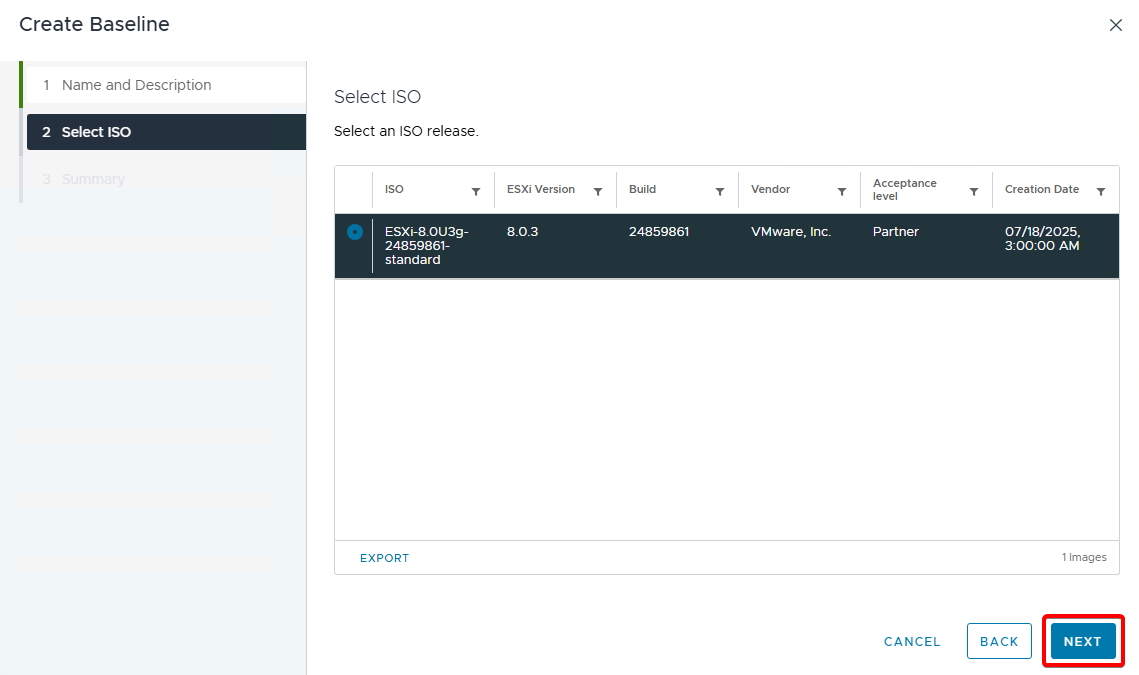Open the Creation Date filter icon

coord(1101,191)
